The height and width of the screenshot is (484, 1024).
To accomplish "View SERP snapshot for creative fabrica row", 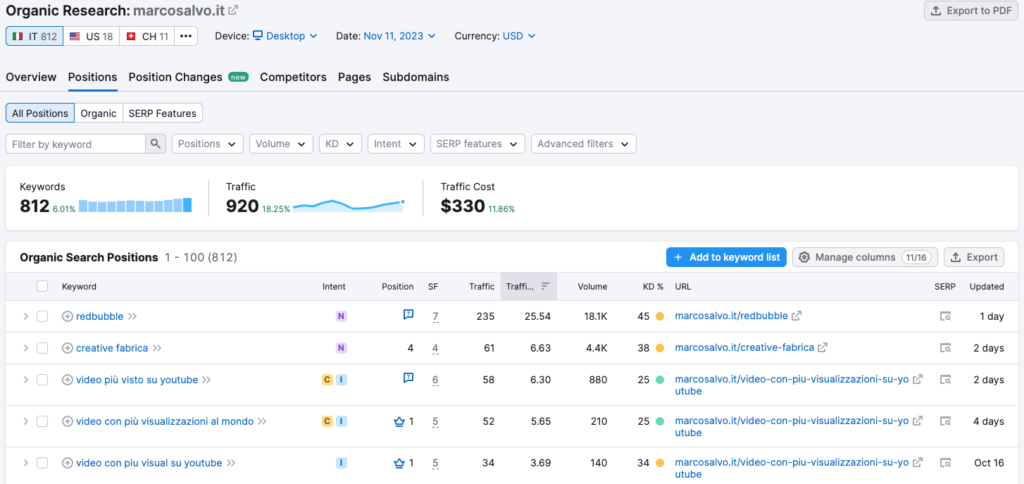I will coord(945,348).
